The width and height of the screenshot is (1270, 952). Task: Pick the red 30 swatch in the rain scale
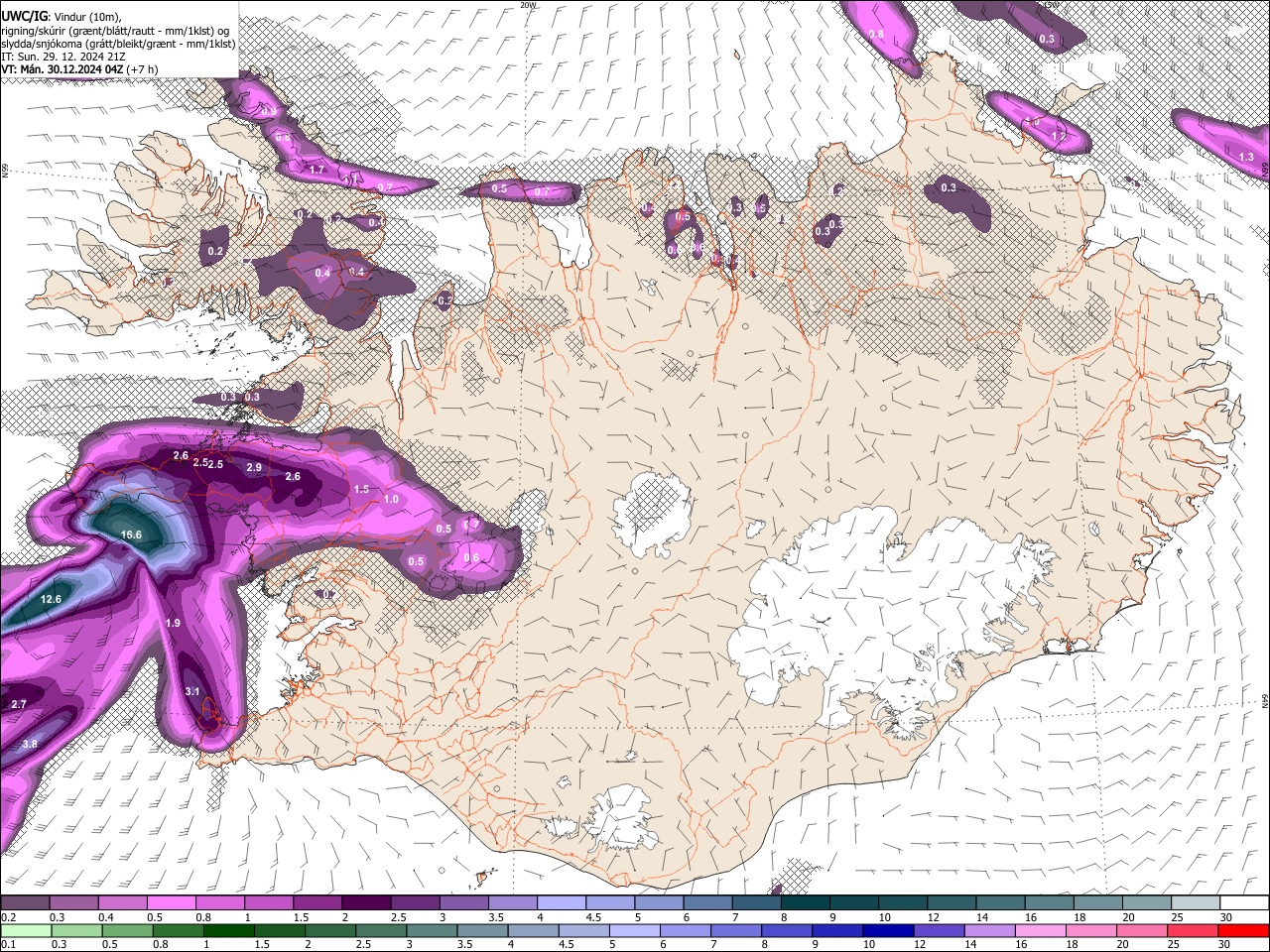point(1243,930)
